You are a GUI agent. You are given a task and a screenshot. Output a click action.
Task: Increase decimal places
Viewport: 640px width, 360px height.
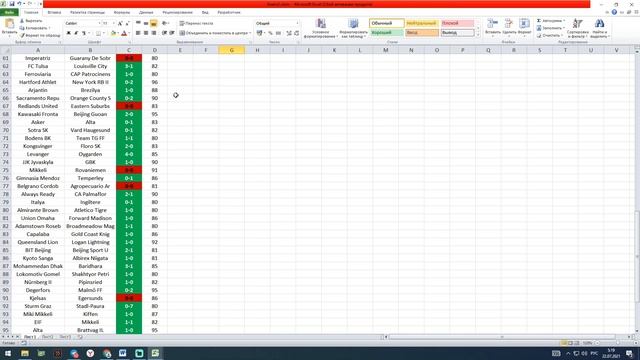289,33
